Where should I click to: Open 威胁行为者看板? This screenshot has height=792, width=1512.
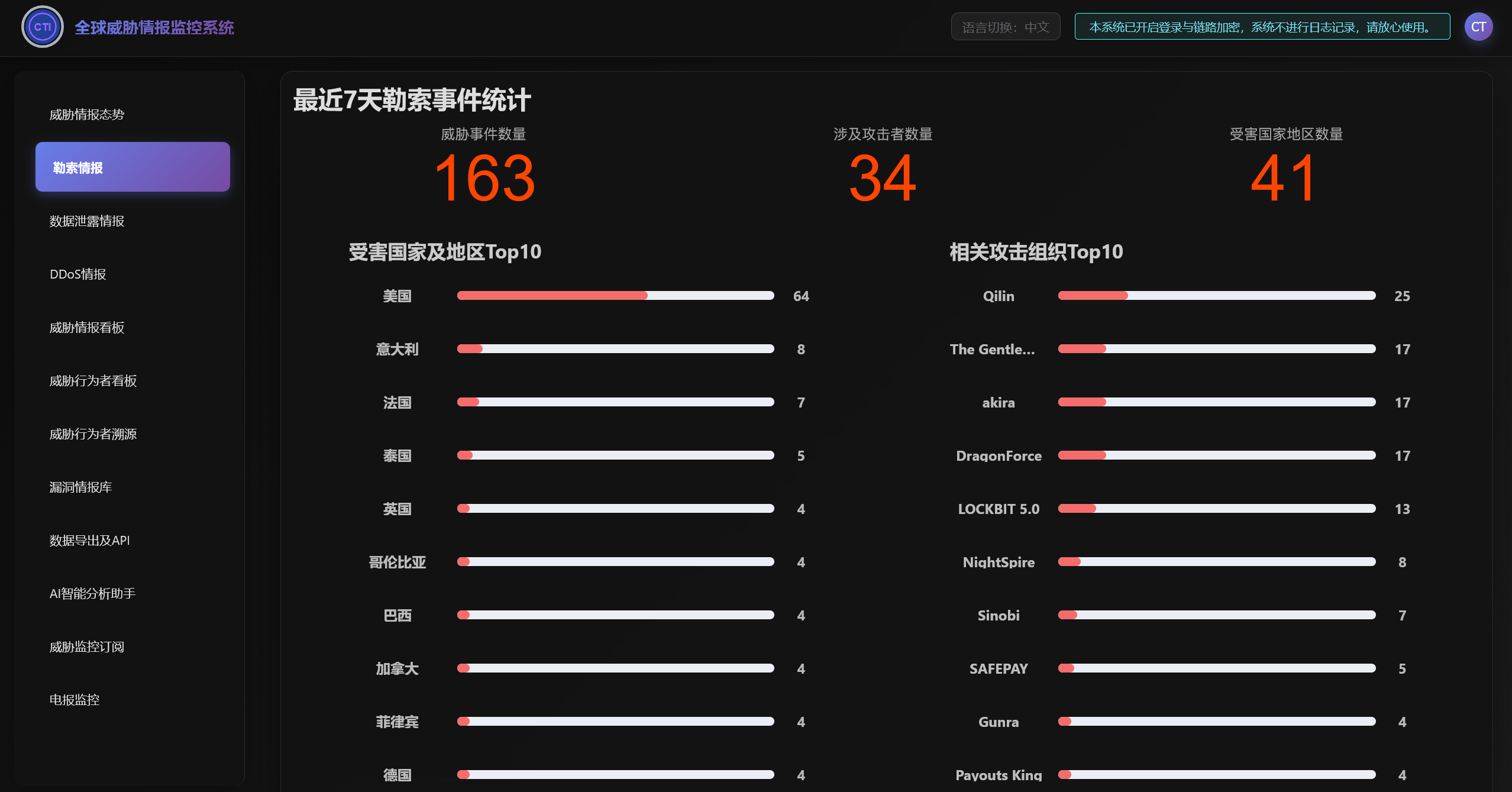click(x=93, y=380)
